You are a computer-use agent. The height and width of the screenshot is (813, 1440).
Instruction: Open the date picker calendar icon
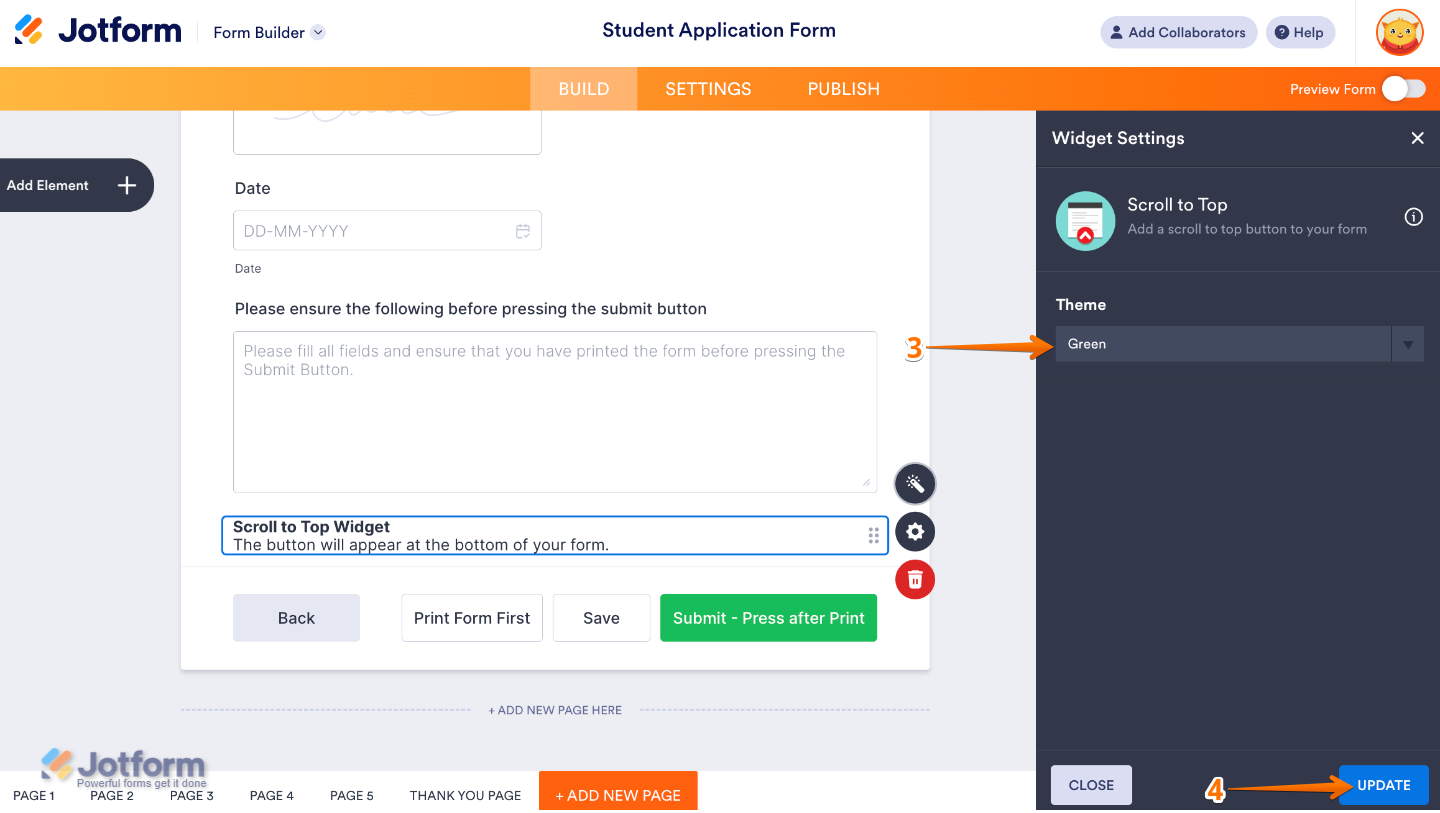(522, 230)
